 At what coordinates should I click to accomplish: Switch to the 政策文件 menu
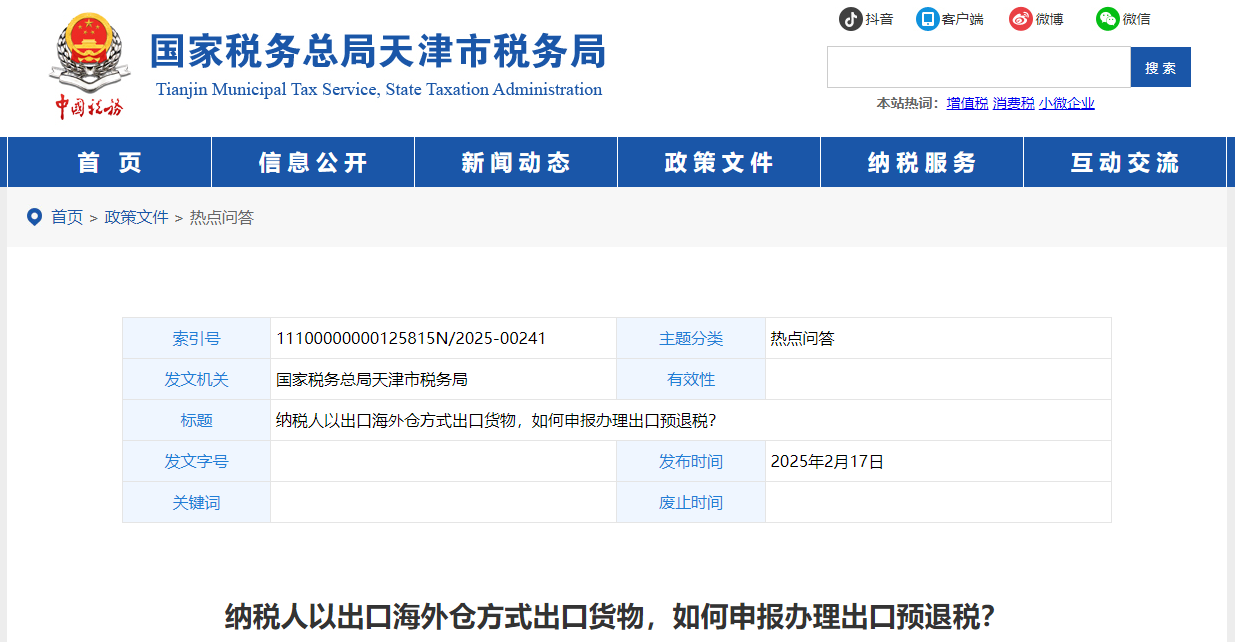(x=718, y=162)
